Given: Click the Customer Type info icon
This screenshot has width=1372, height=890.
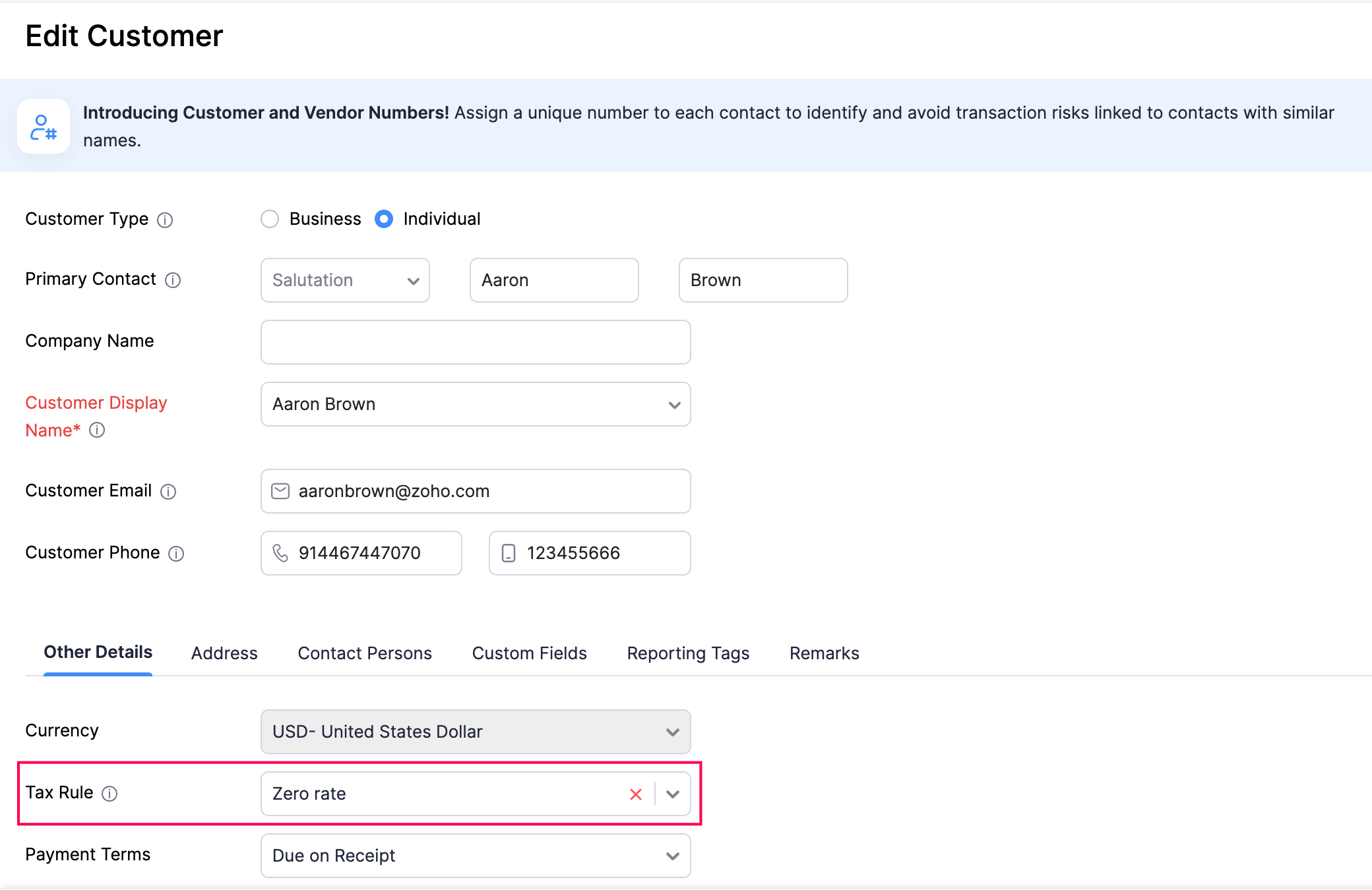Looking at the screenshot, I should point(166,220).
